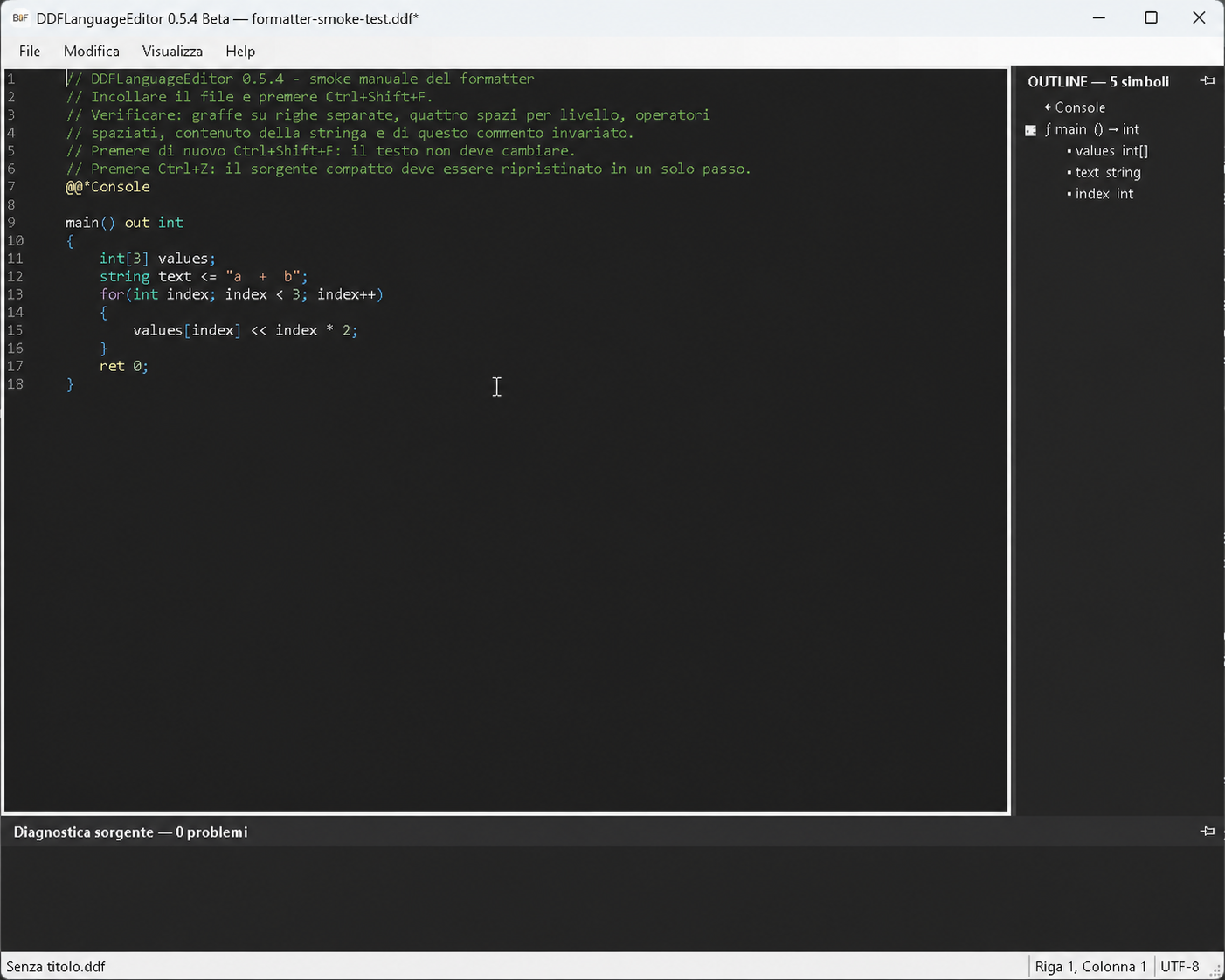Screen dimensions: 1225x980
Task: Select index int in outline
Action: [1100, 194]
